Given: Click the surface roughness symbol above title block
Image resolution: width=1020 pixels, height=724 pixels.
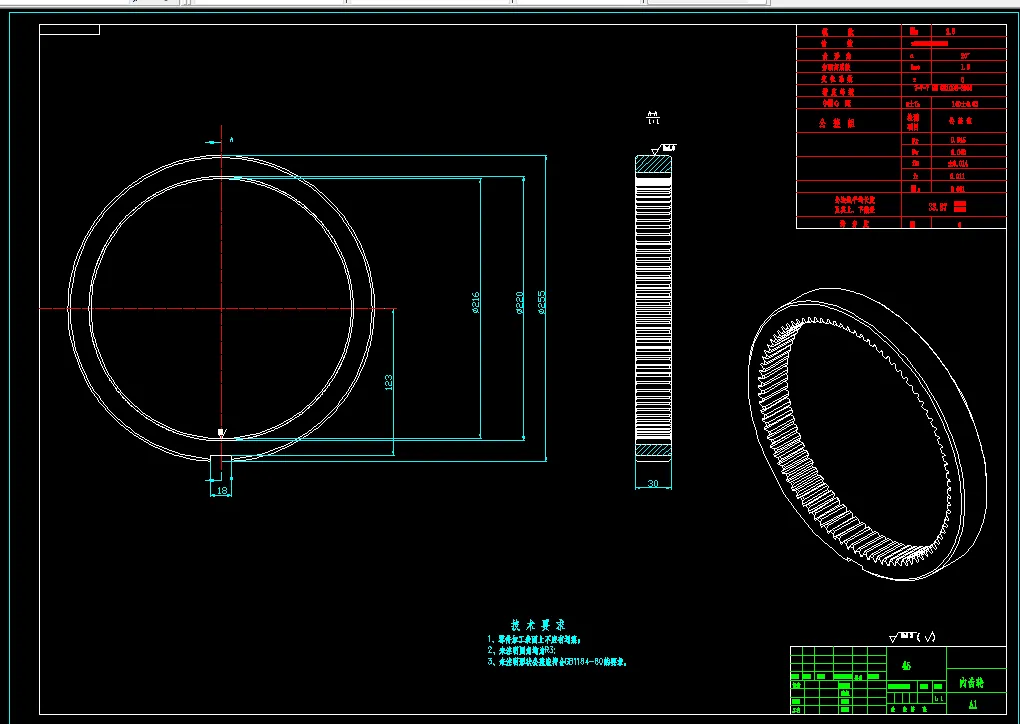Looking at the screenshot, I should point(913,637).
